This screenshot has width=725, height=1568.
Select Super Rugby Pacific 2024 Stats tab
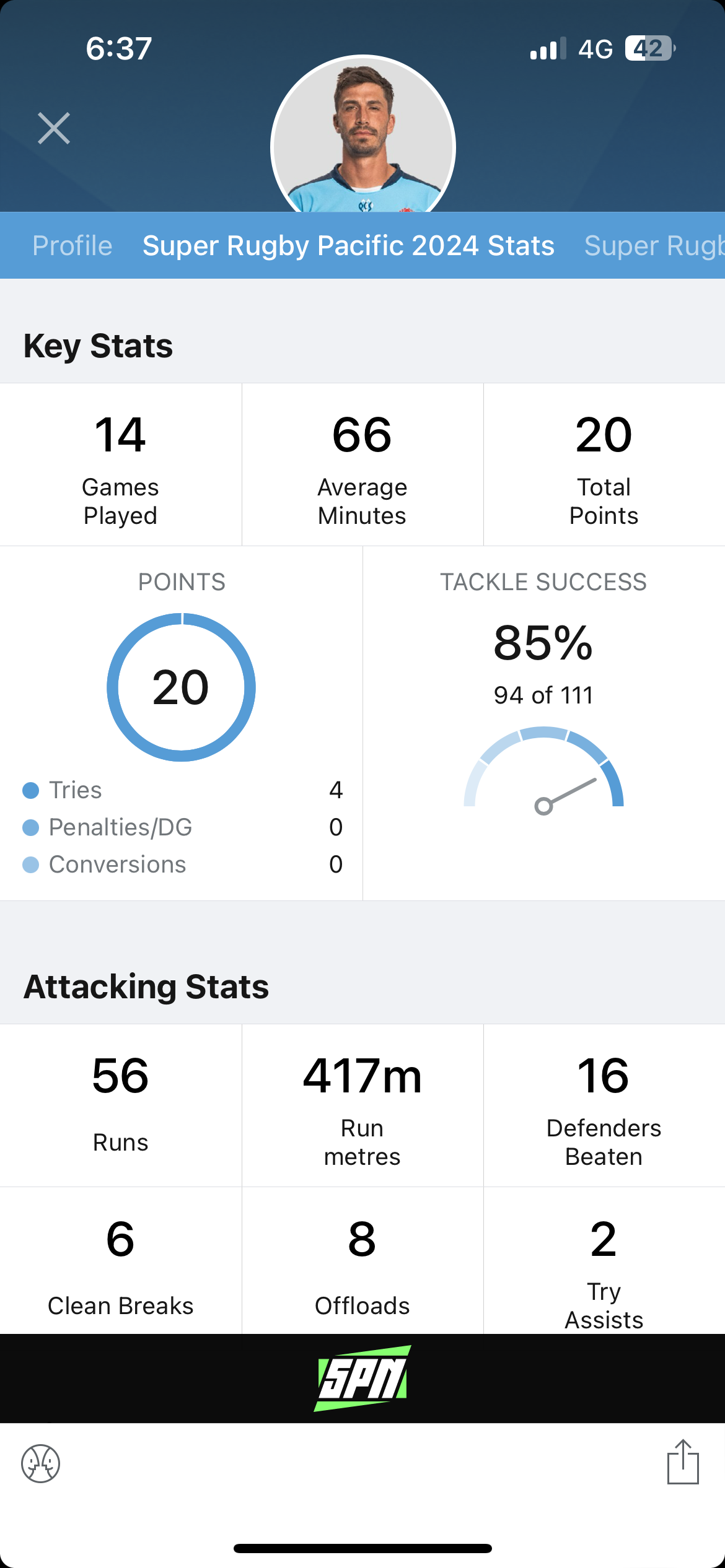(x=348, y=246)
